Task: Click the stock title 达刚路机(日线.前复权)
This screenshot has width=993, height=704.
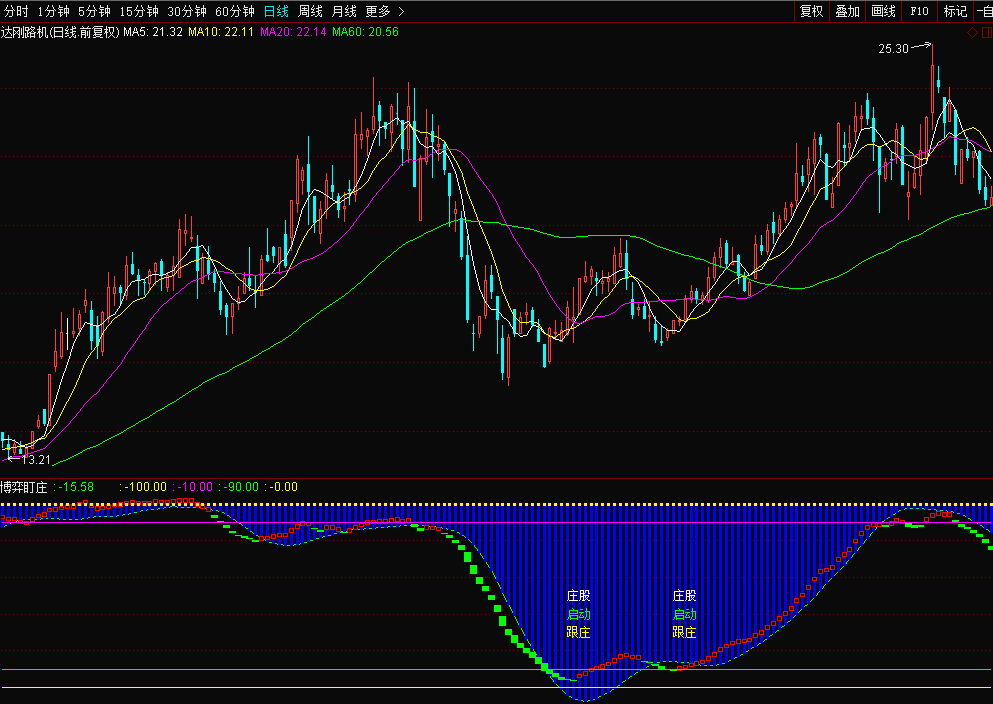Action: pyautogui.click(x=60, y=32)
